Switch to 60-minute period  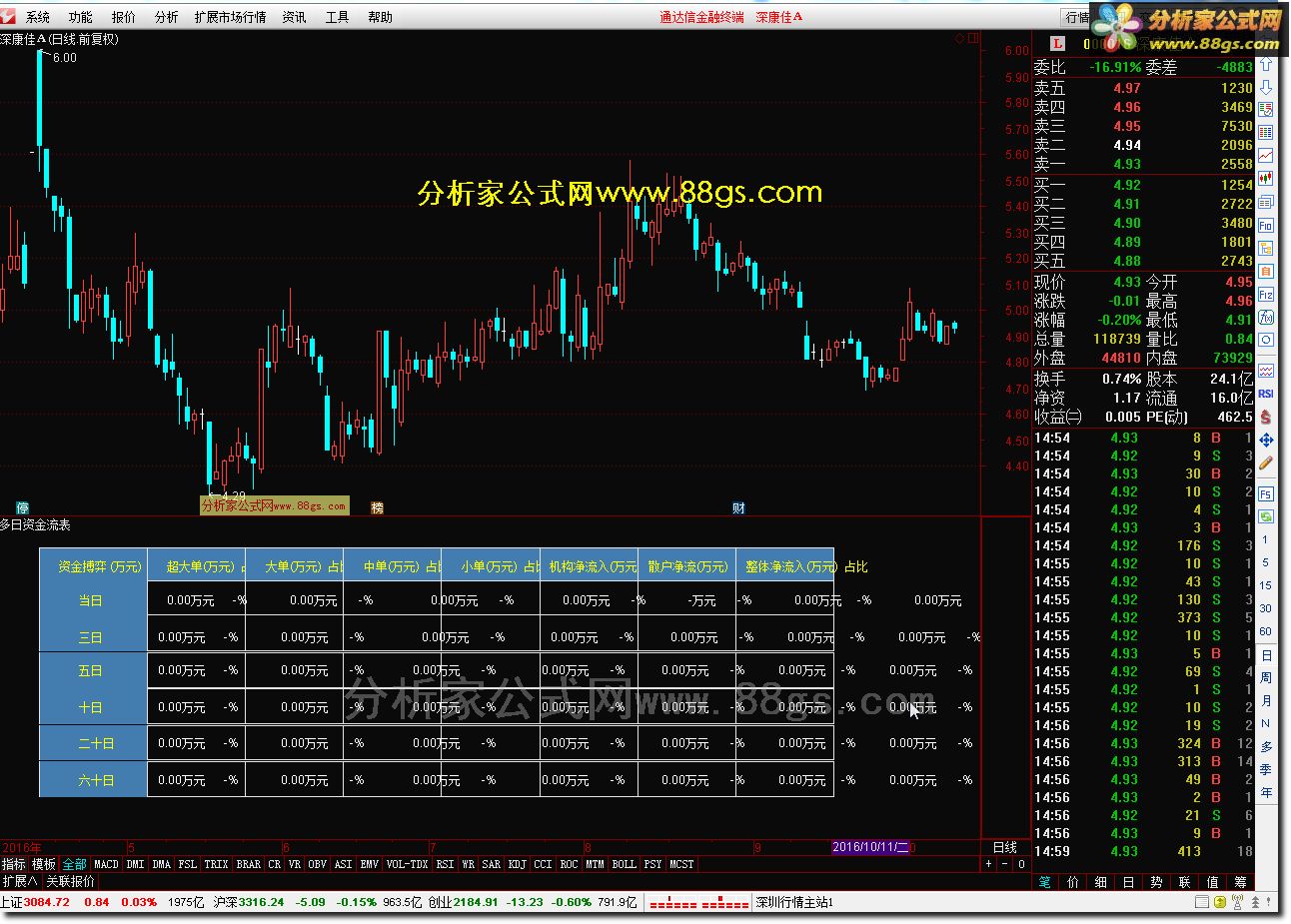point(1266,631)
